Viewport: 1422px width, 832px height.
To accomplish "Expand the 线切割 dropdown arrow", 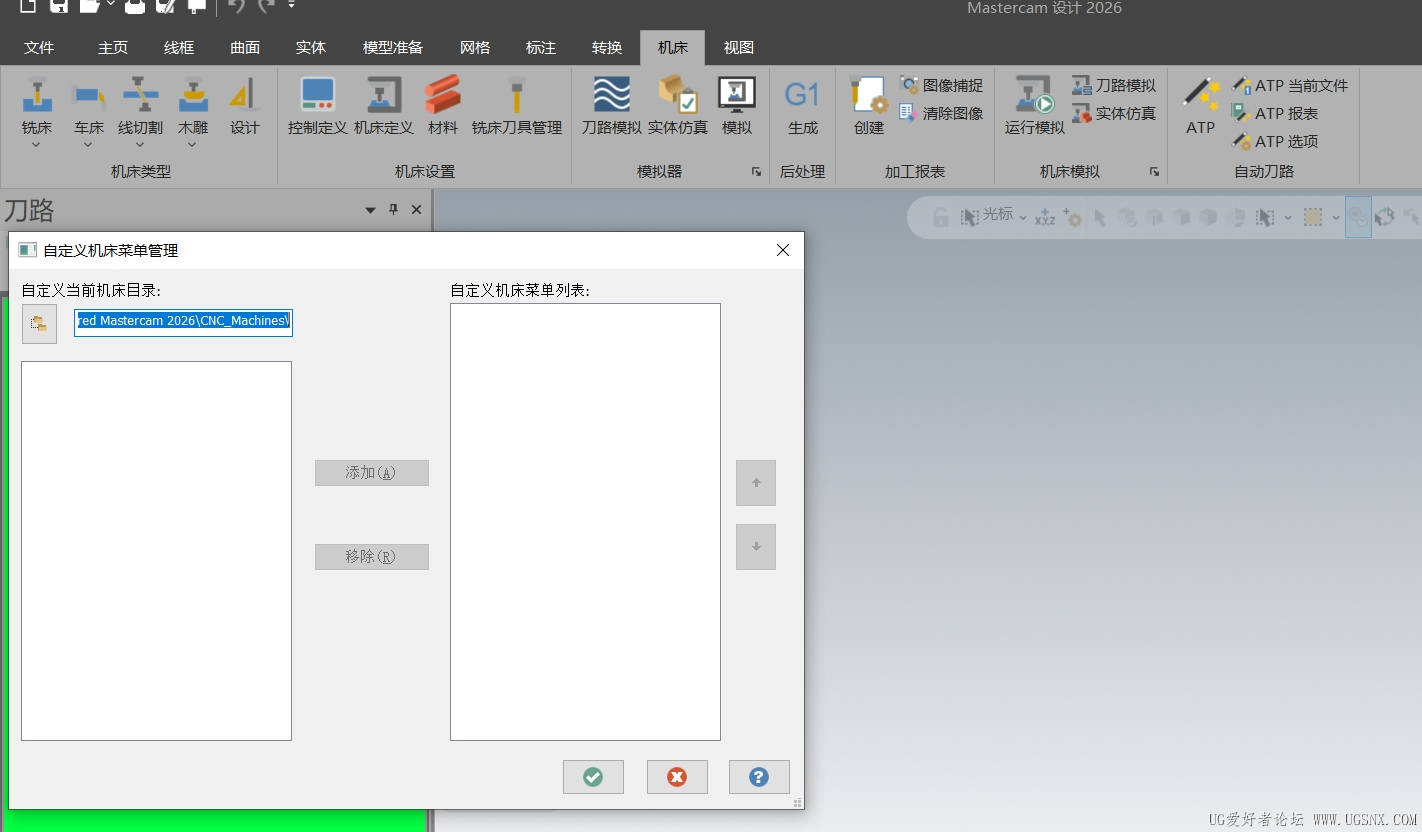I will coord(141,145).
